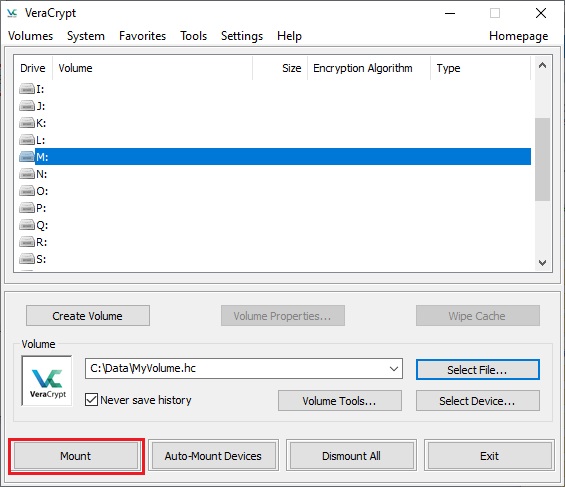
Task: Open the Volumes menu
Action: (x=31, y=36)
